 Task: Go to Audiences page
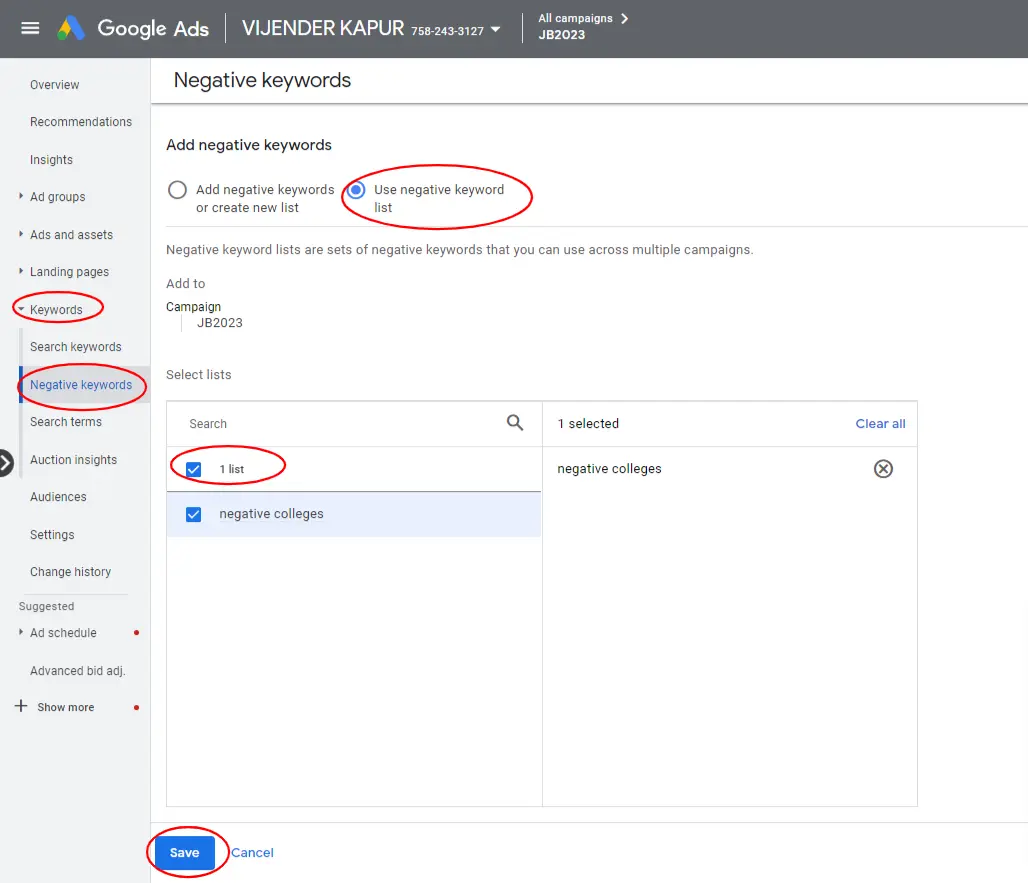pyautogui.click(x=58, y=497)
